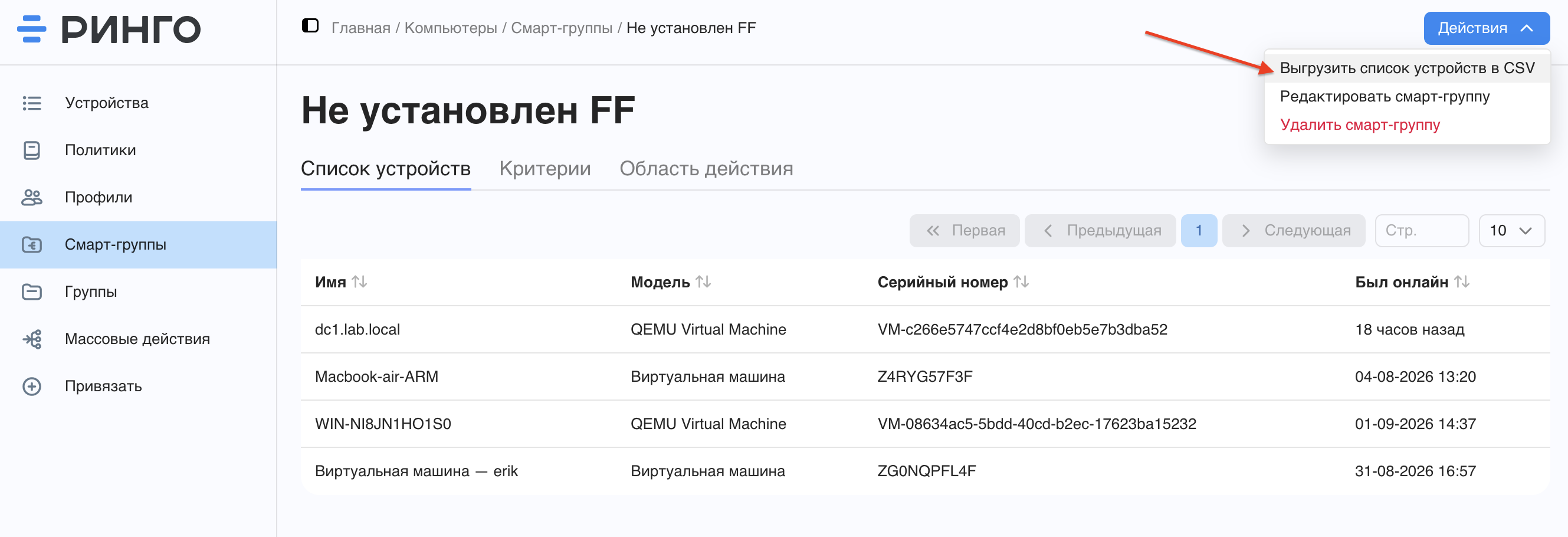Select the Список устройств tab
Viewport: 1568px width, 537px height.
[386, 169]
